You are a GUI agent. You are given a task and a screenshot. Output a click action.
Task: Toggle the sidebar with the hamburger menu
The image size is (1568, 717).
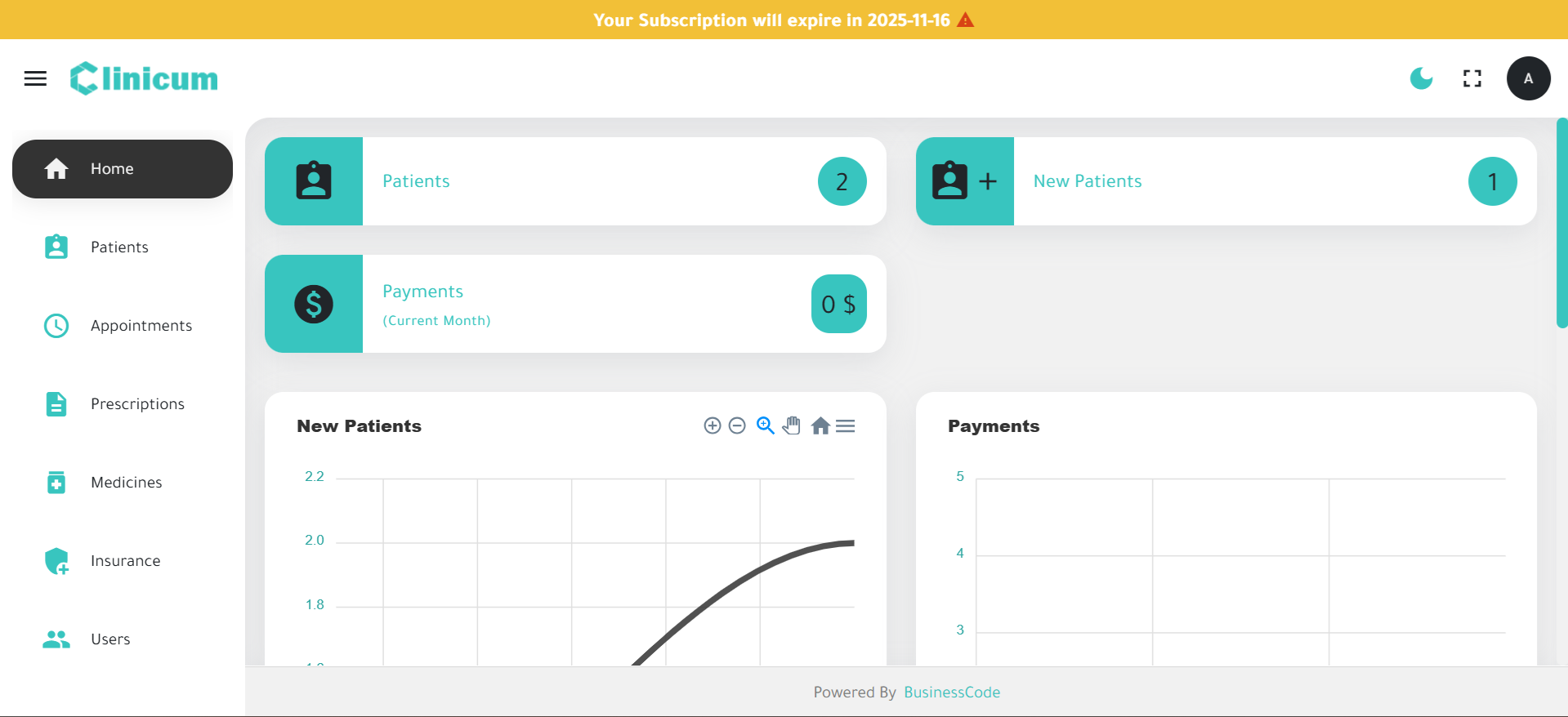click(35, 78)
